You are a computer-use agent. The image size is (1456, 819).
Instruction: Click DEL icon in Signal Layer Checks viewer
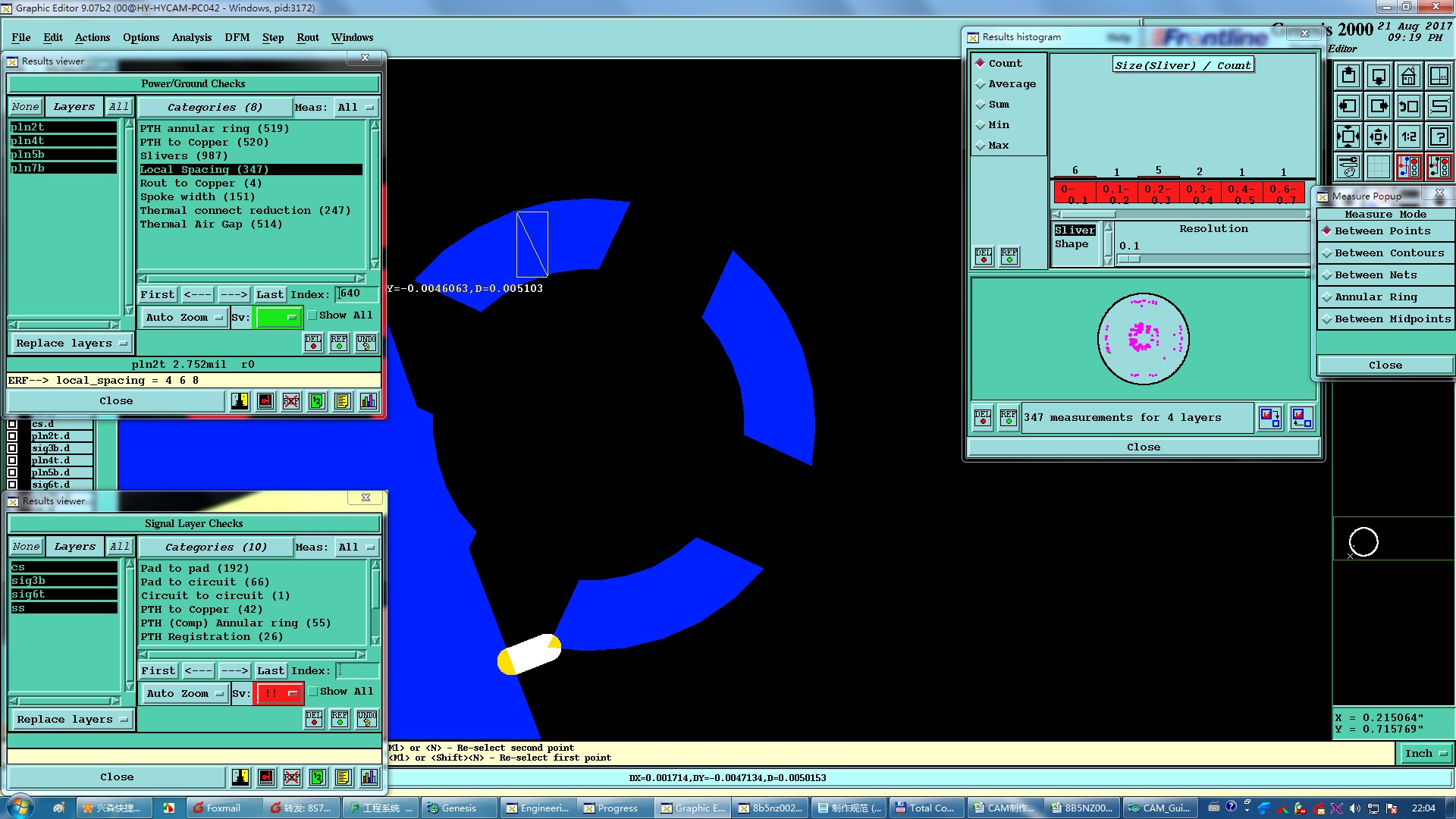[314, 719]
